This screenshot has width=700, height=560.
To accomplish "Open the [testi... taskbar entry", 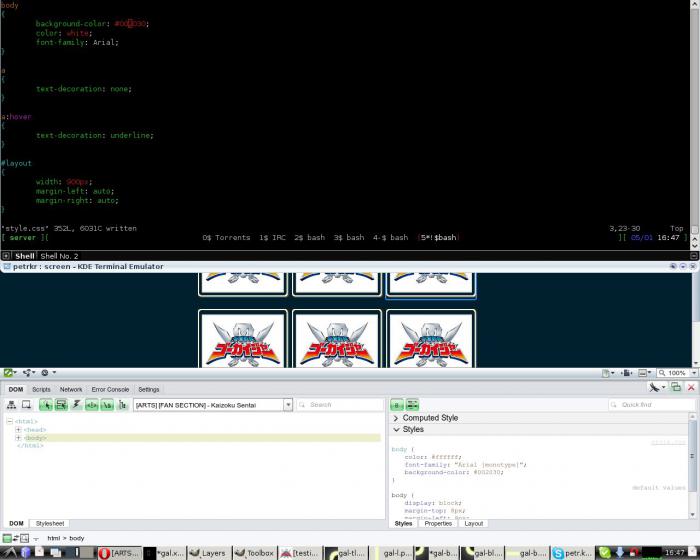I will [x=300, y=553].
